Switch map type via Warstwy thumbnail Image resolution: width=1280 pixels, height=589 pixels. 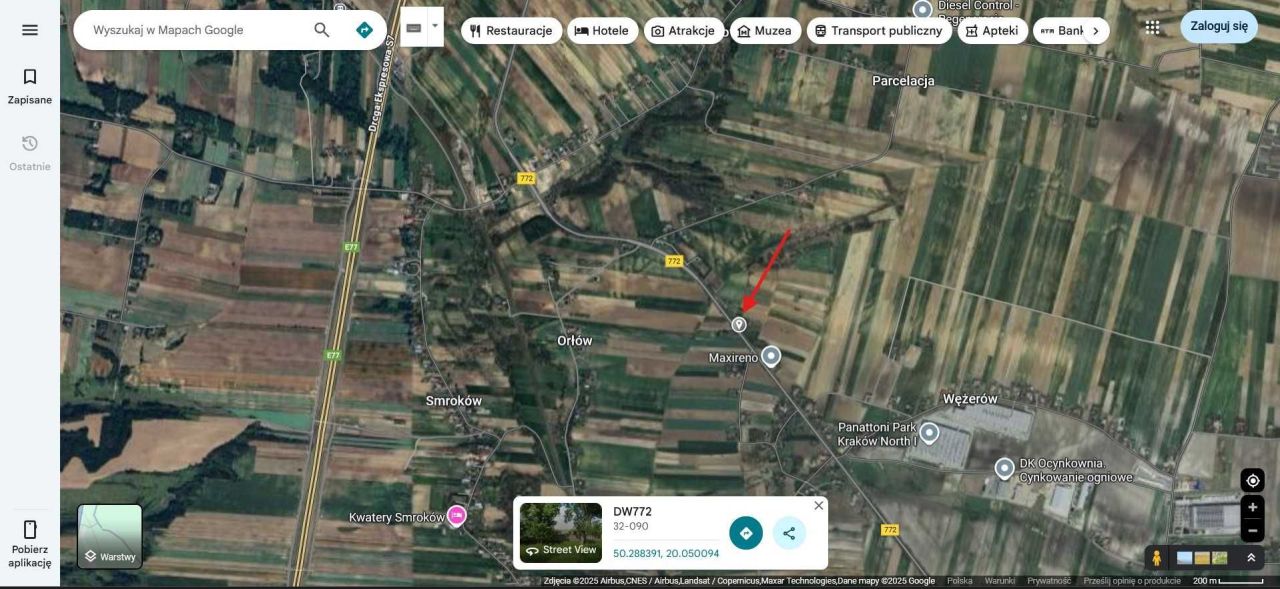pos(110,536)
